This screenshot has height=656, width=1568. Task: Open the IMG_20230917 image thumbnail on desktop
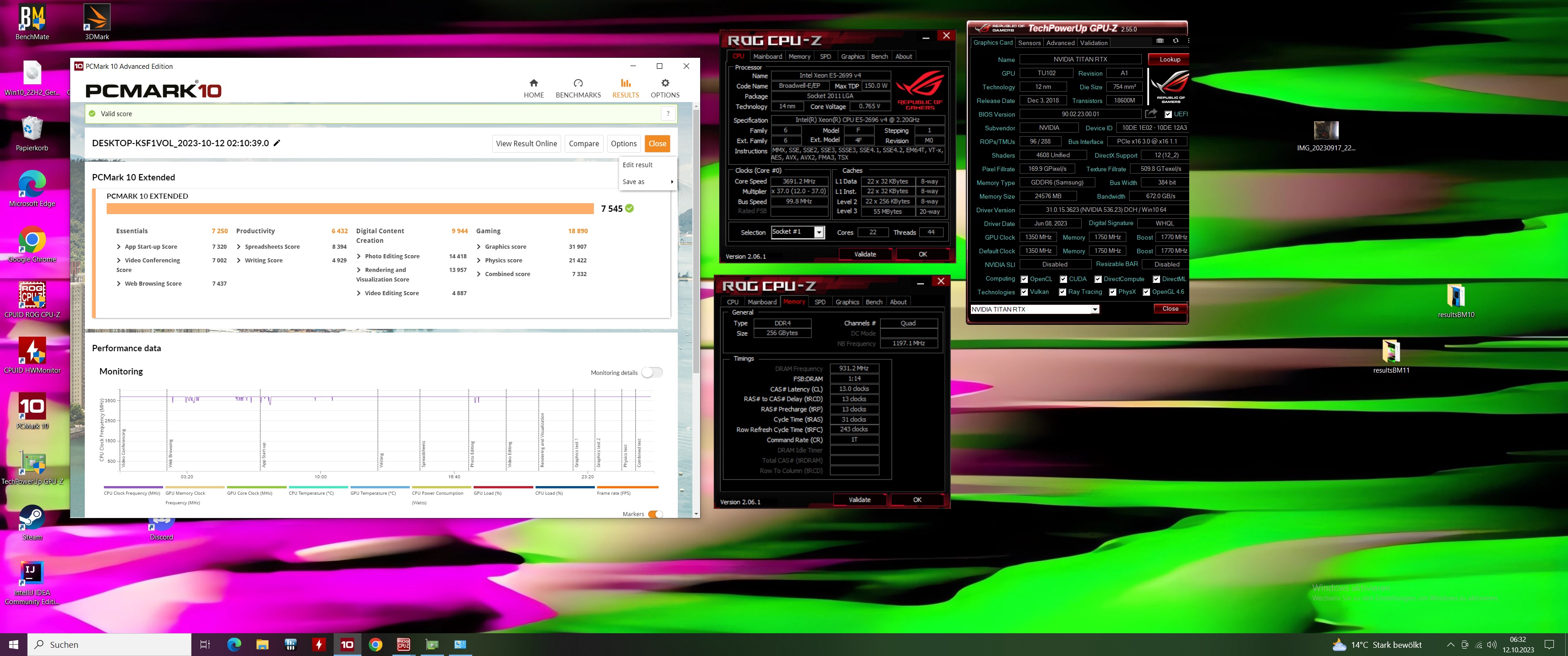click(1326, 135)
